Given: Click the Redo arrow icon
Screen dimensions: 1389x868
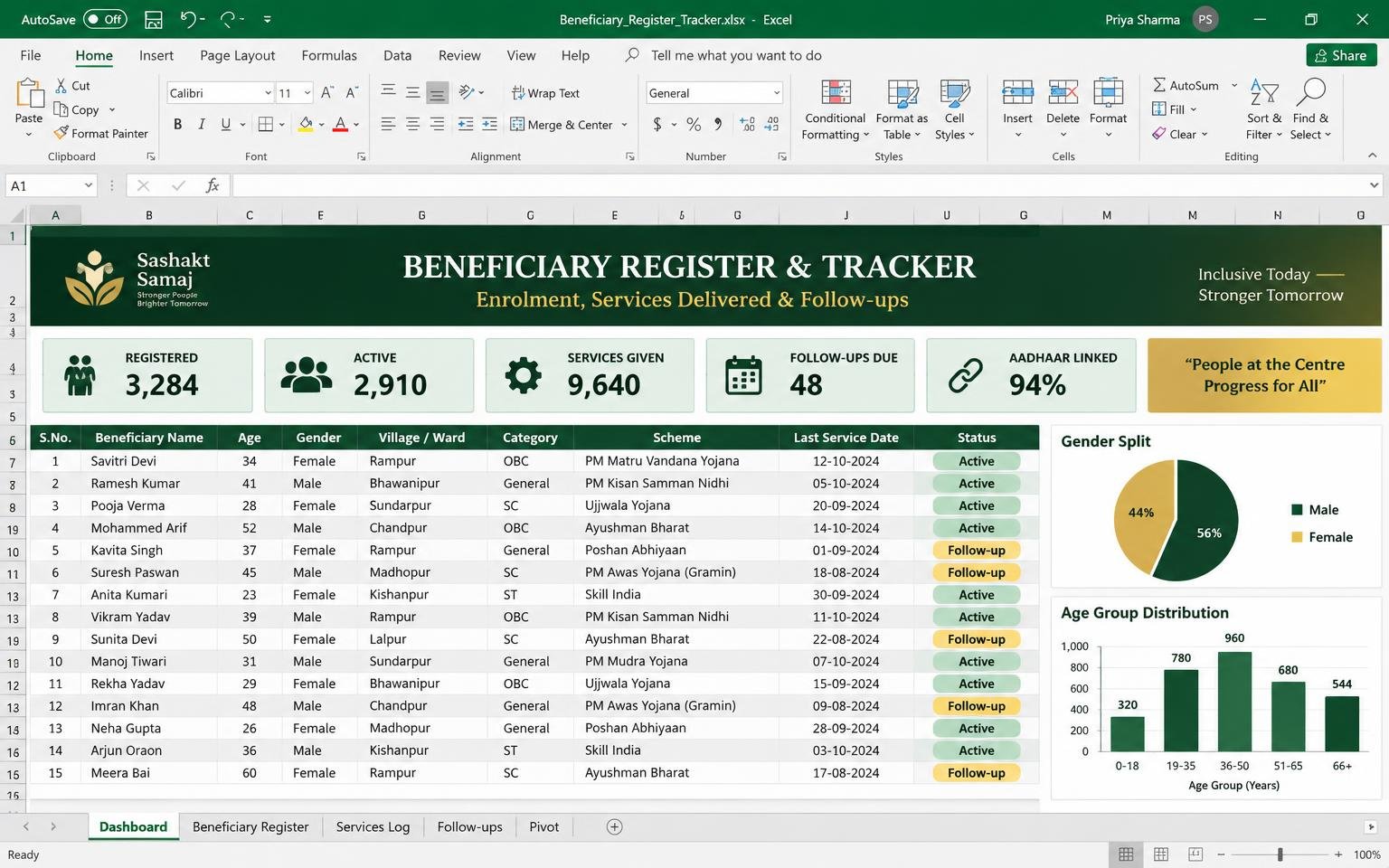Looking at the screenshot, I should click(228, 19).
